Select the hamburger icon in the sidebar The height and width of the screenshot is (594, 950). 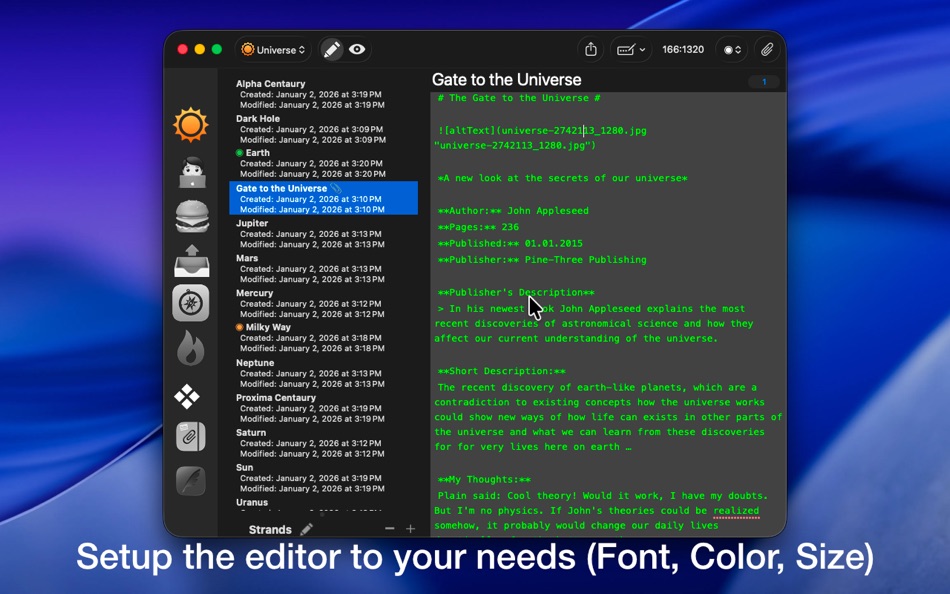click(191, 214)
